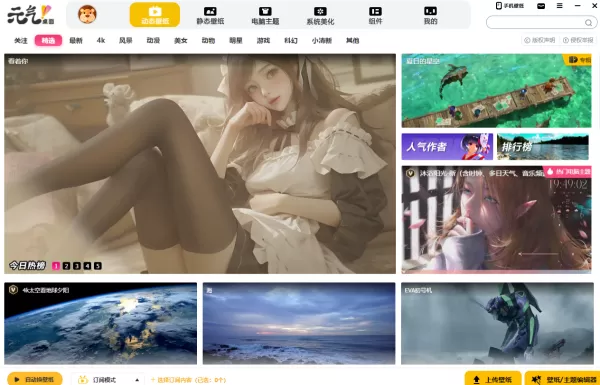The image size is (600, 385).
Task: Filter by 美女 category
Action: click(x=181, y=41)
